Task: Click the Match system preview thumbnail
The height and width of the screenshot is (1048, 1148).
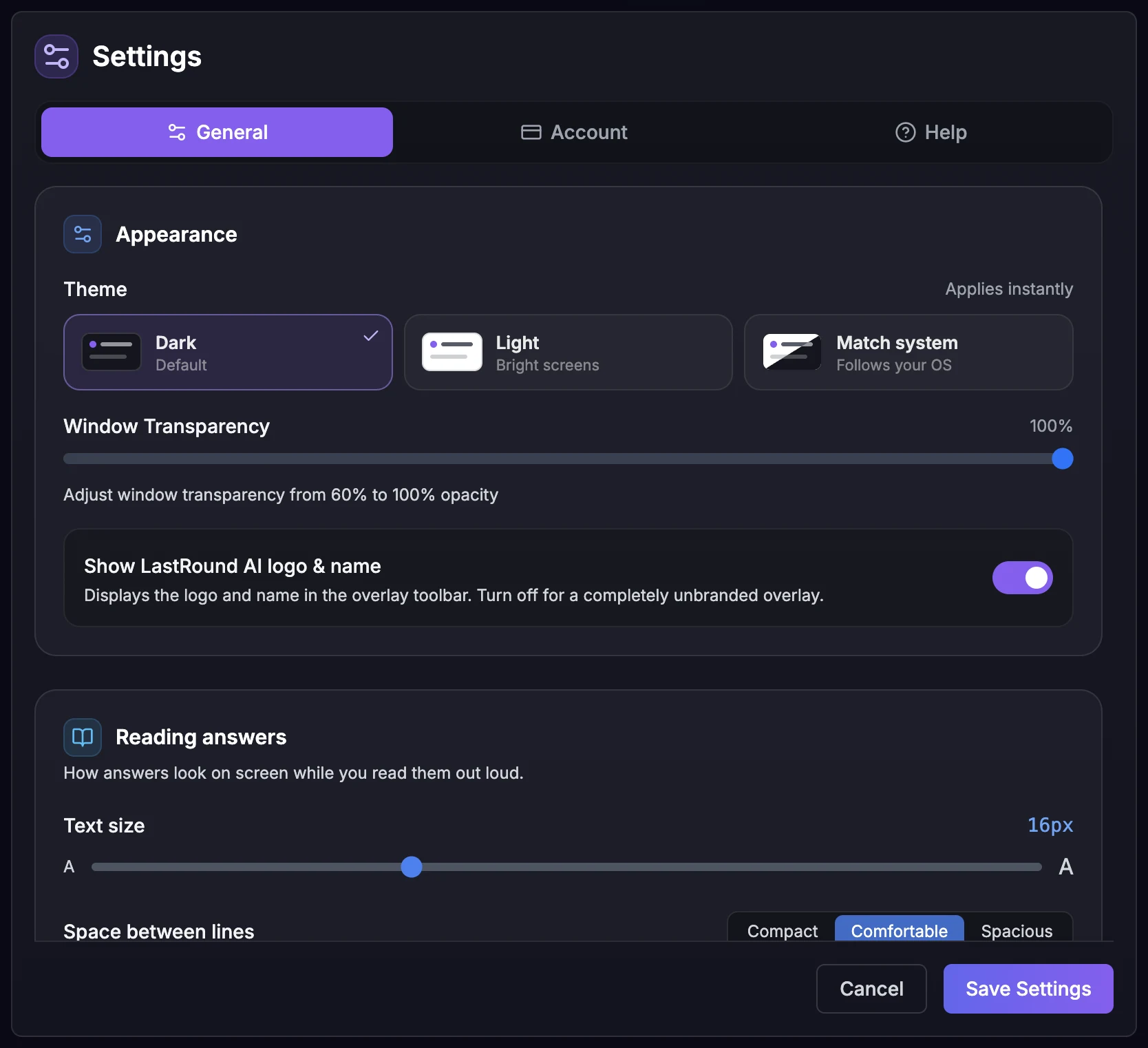Action: tap(792, 352)
